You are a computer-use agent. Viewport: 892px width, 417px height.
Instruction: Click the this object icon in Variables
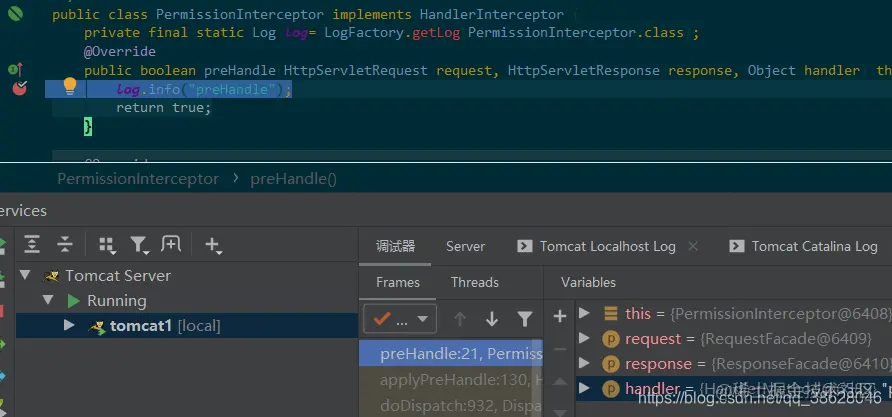(x=610, y=313)
